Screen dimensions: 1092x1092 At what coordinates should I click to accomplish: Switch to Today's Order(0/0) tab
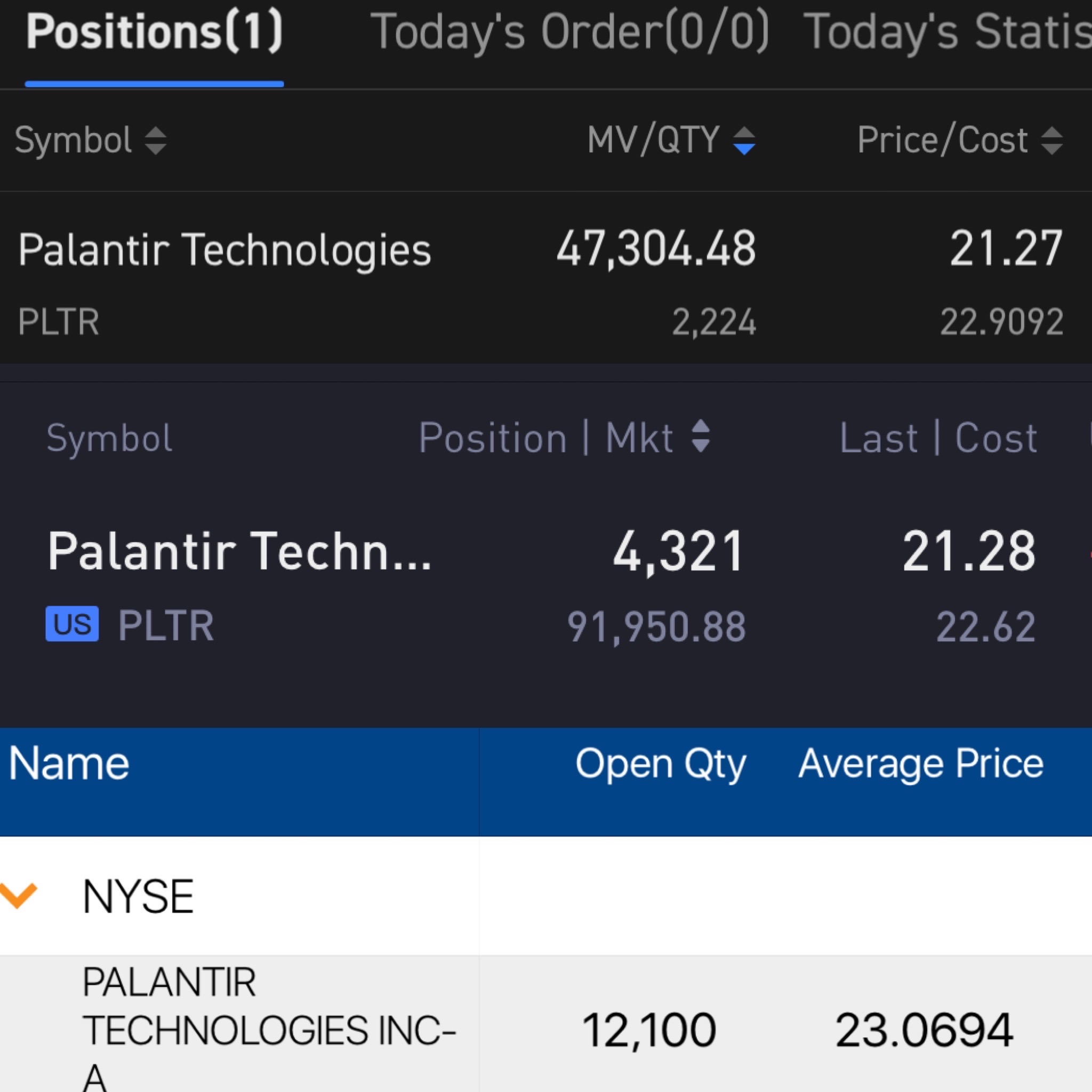coord(569,33)
